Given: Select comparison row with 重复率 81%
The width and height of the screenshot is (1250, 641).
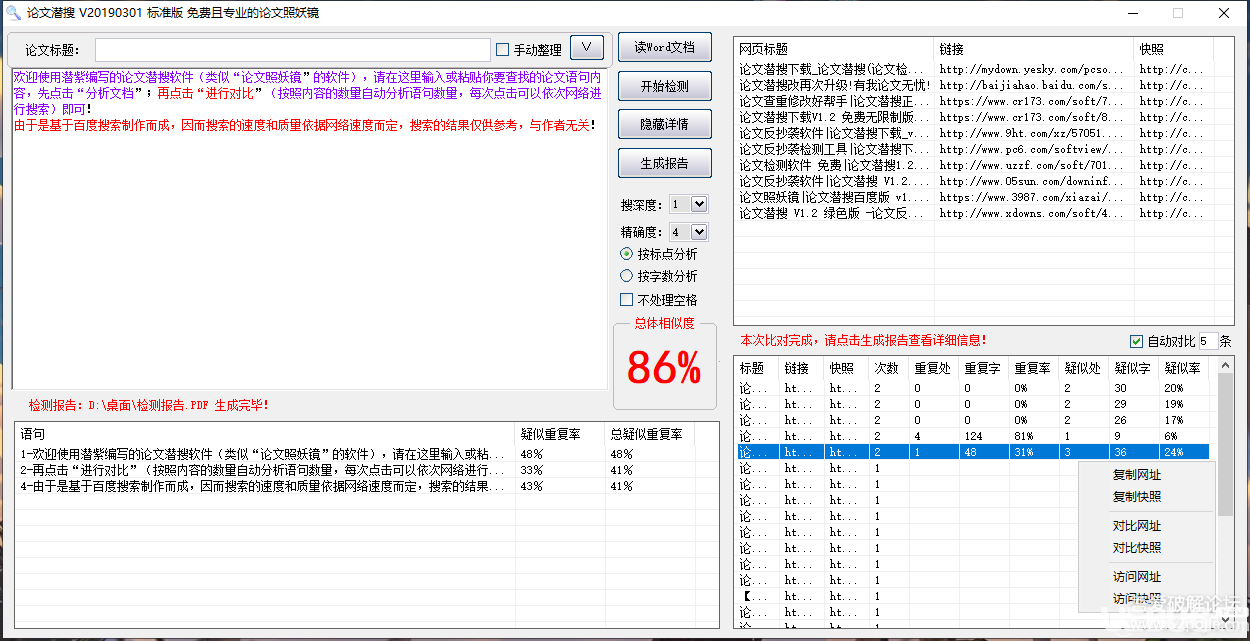Looking at the screenshot, I should coord(973,436).
